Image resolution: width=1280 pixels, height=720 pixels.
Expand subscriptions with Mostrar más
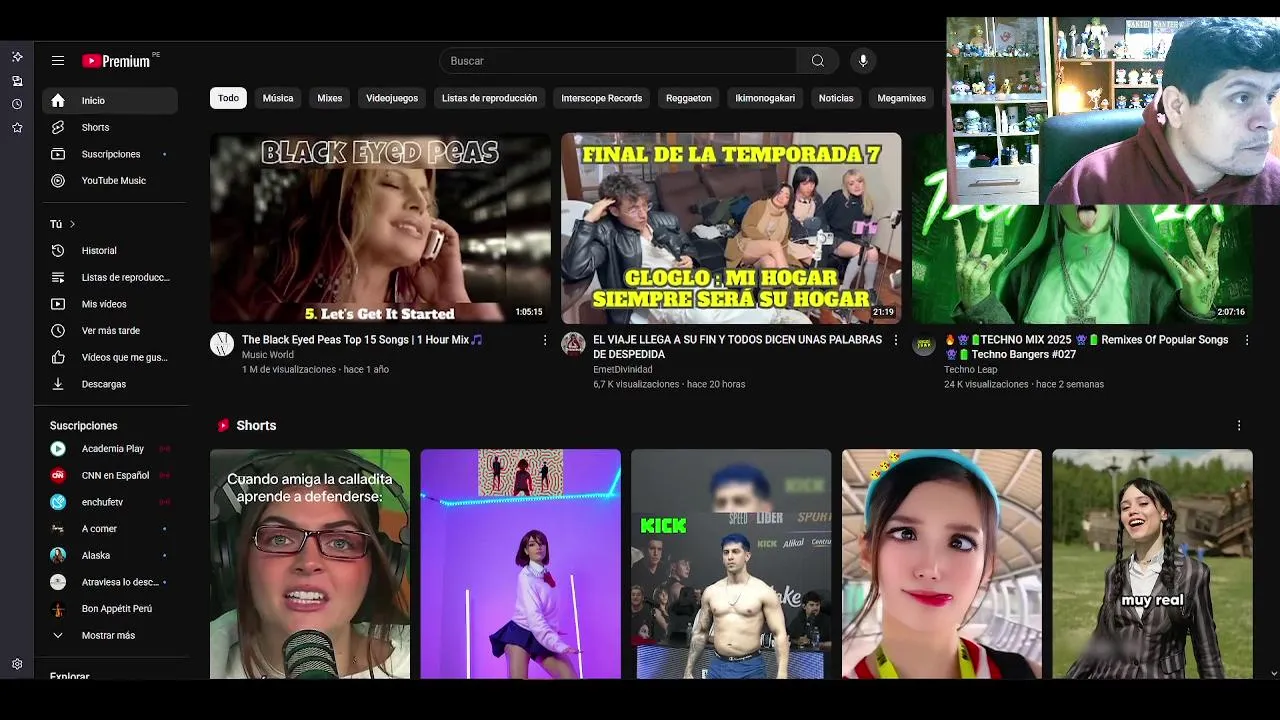[110, 636]
